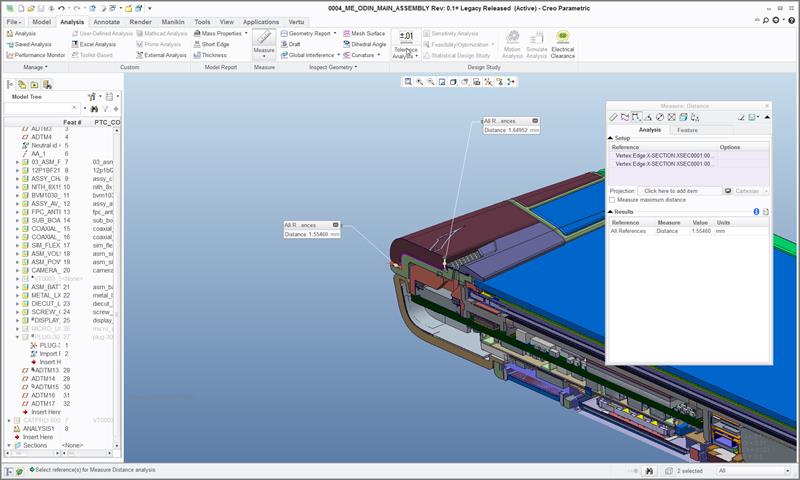800x480 pixels.
Task: Open the Manage group dropdown
Action: coord(35,67)
